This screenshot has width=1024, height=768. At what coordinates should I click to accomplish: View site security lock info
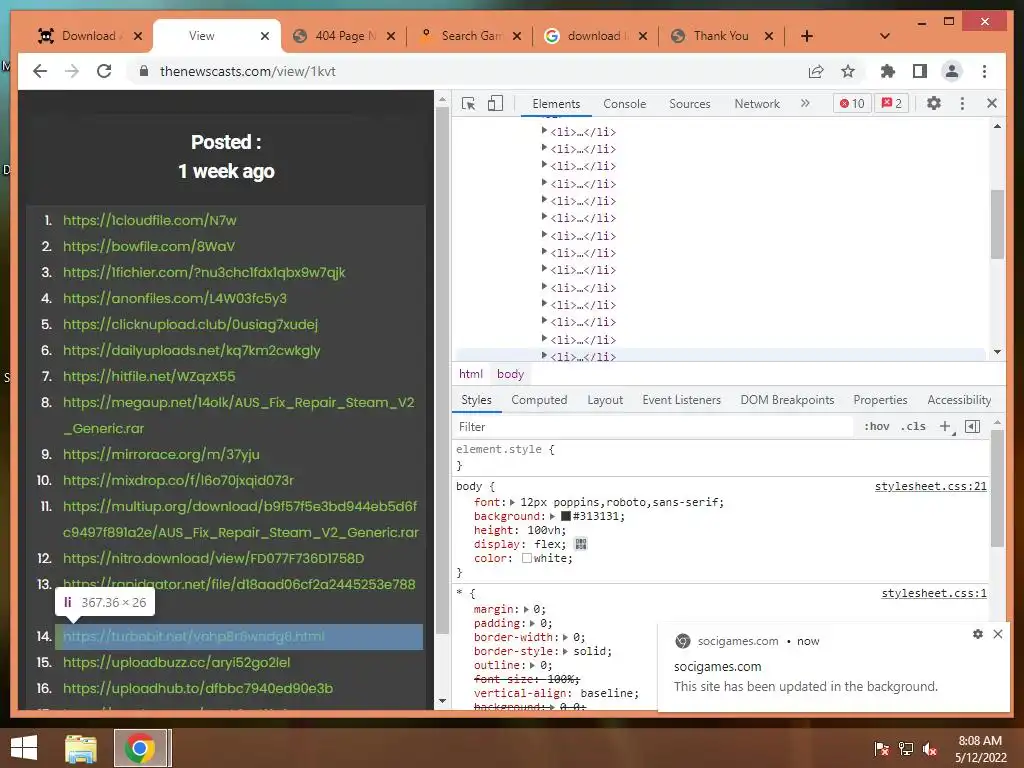(144, 71)
